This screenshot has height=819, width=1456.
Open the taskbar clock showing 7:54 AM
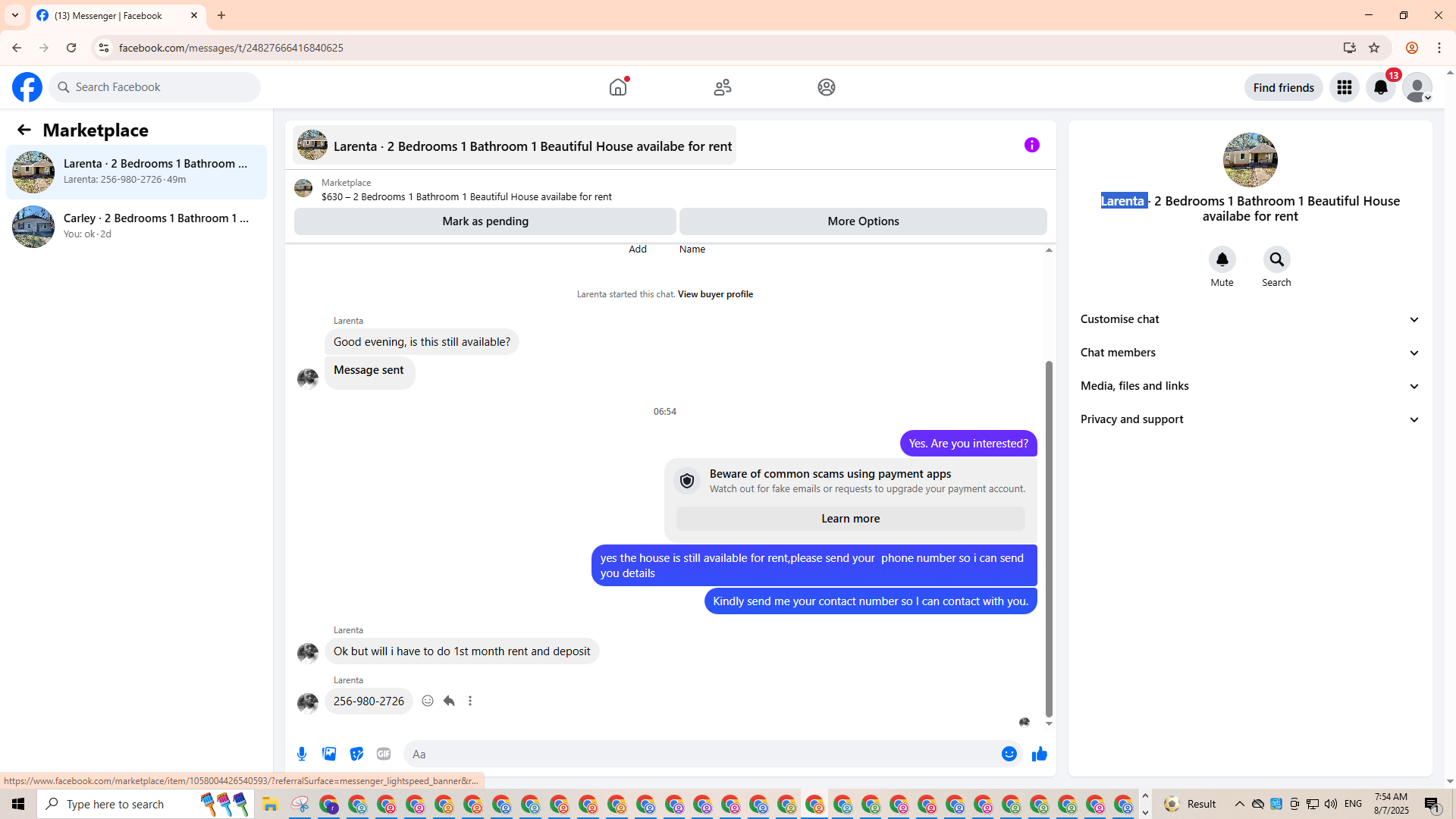click(x=1392, y=804)
